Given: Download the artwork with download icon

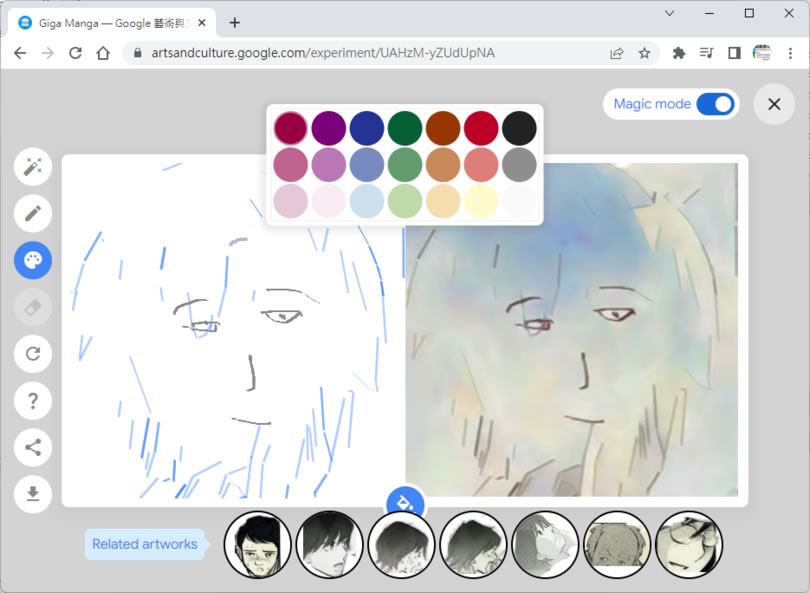Looking at the screenshot, I should [33, 494].
